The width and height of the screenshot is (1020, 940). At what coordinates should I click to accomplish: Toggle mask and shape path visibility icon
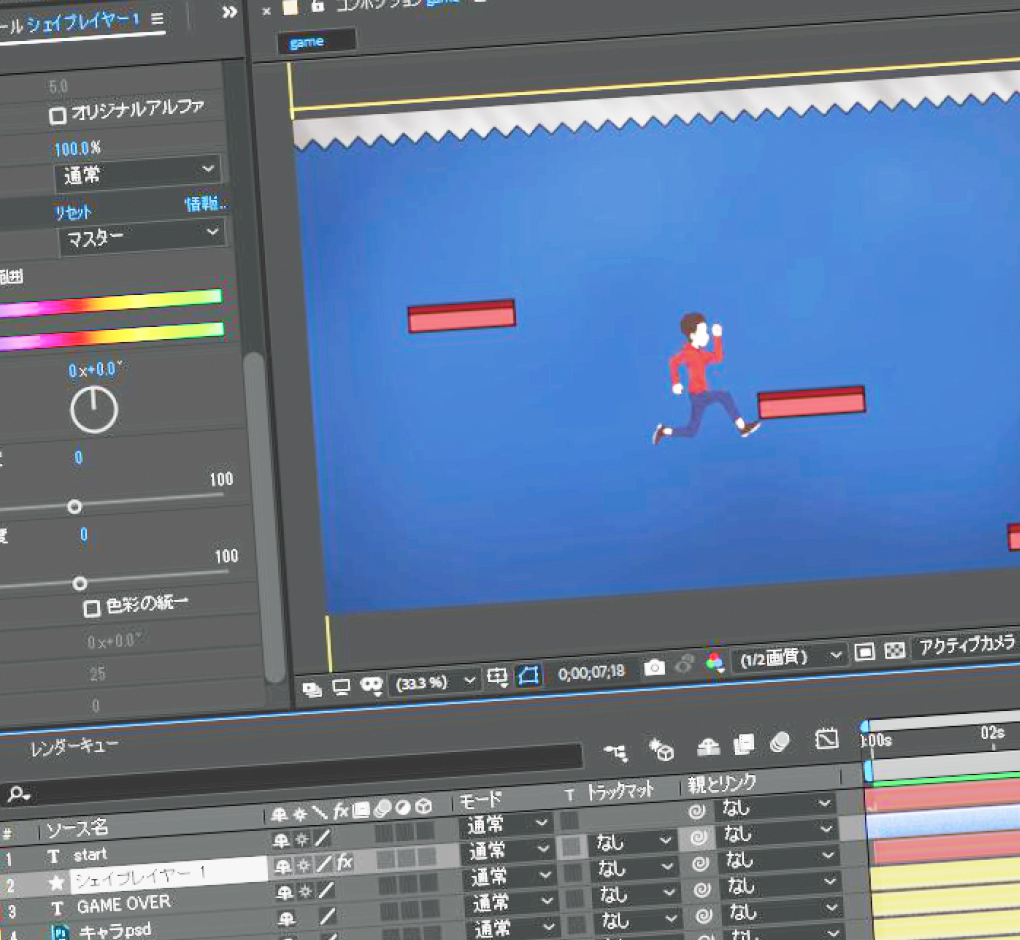pyautogui.click(x=528, y=676)
